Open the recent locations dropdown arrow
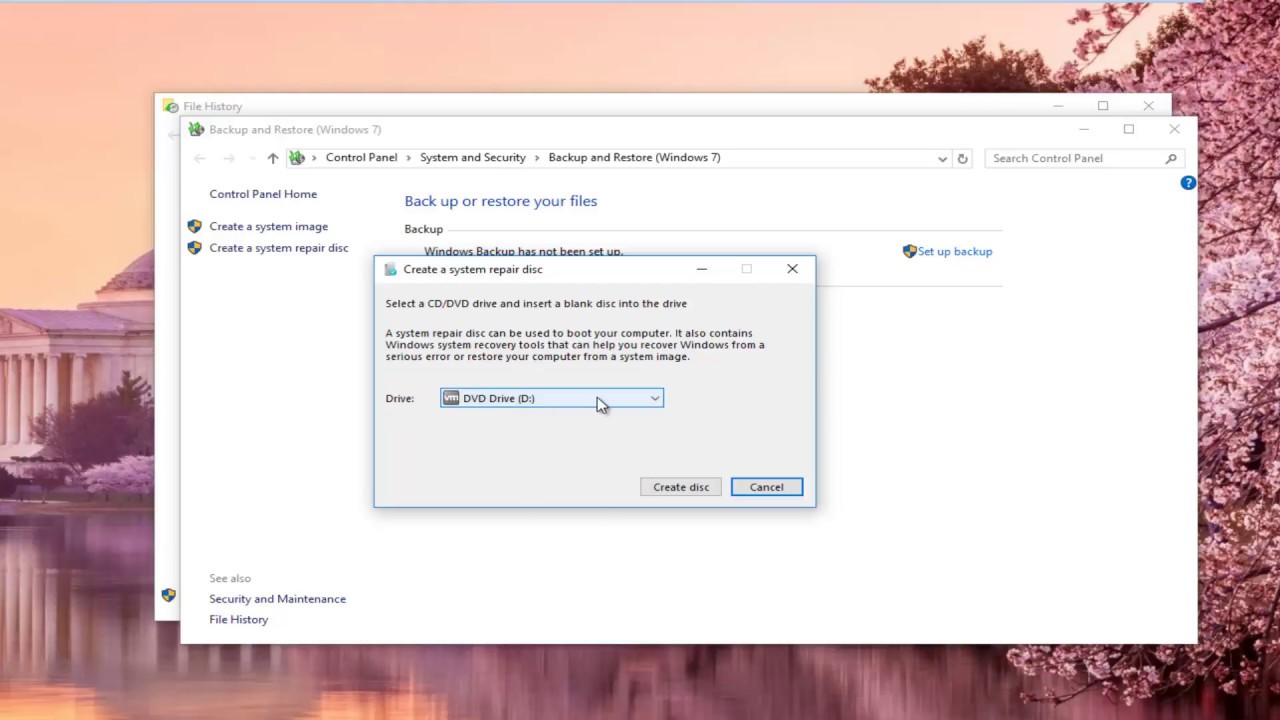1280x720 pixels. click(x=251, y=158)
